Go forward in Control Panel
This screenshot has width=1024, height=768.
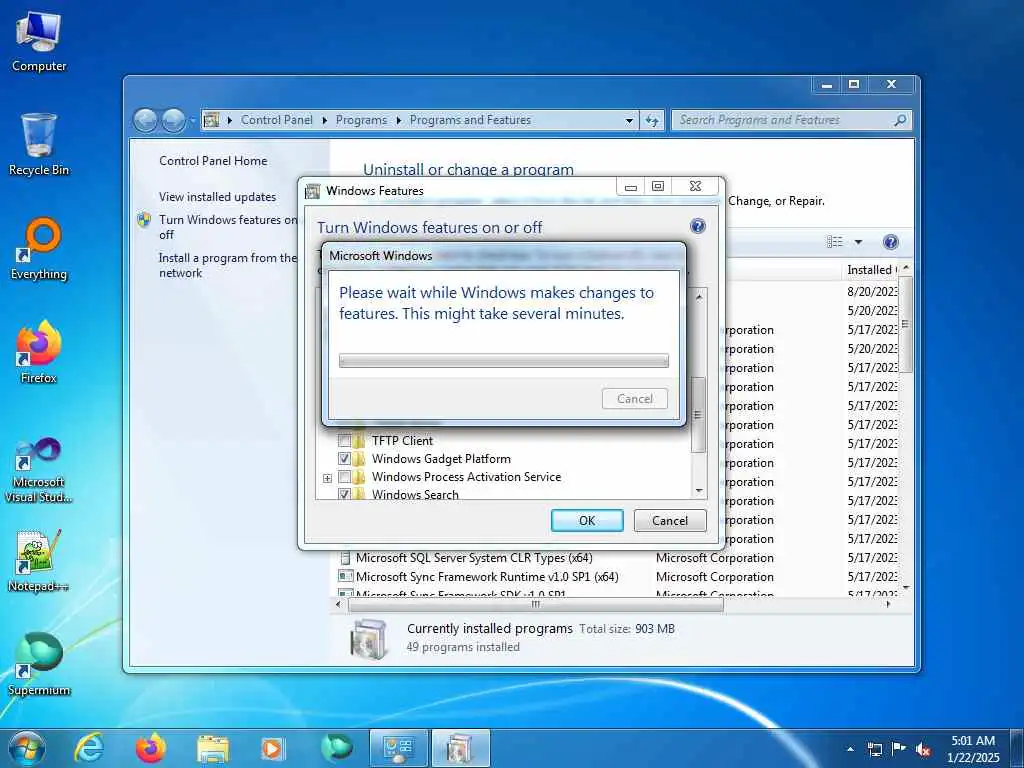tap(173, 120)
